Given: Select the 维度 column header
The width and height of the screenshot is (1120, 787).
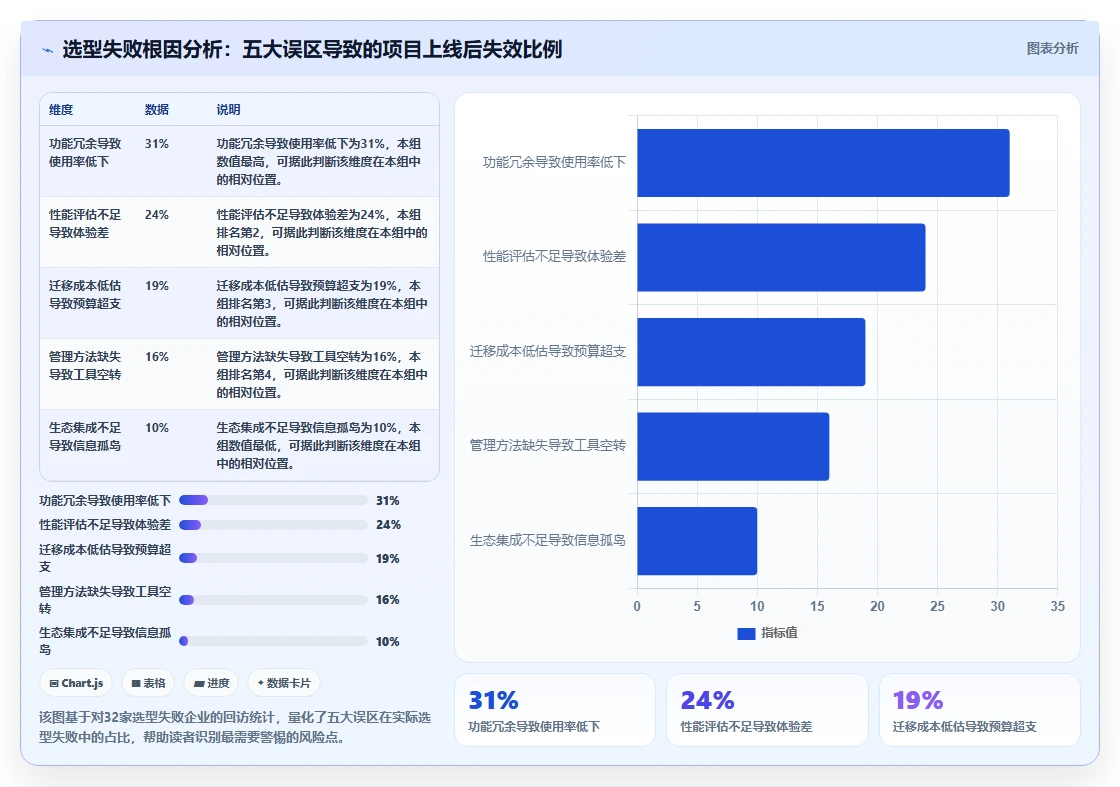Looking at the screenshot, I should pos(61,109).
